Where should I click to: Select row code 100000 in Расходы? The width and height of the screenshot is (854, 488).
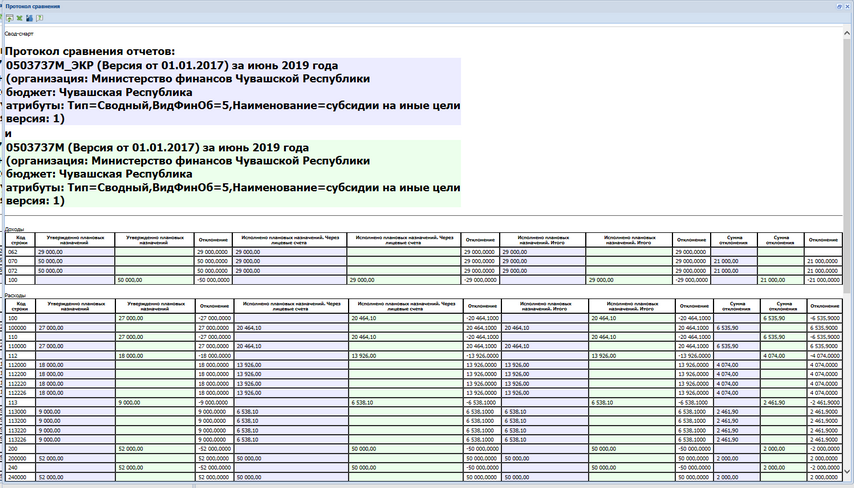coord(21,328)
